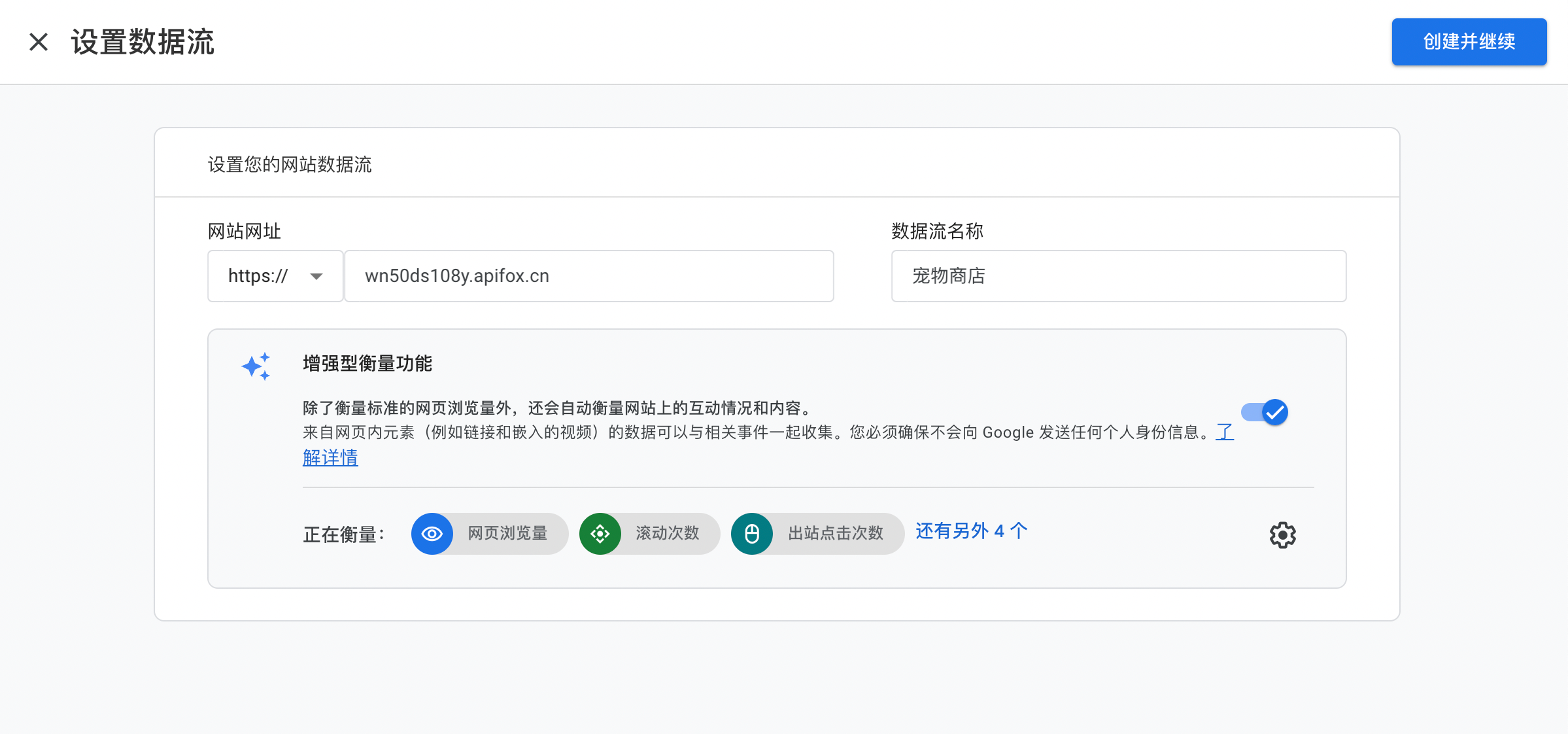Click the website URL input field

587,275
